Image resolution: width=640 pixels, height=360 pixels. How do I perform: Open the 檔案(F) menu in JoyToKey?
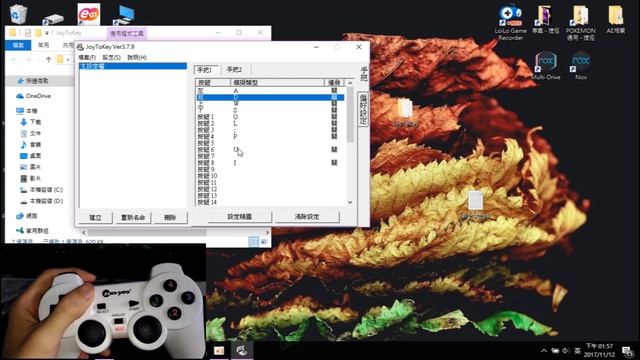tap(87, 58)
